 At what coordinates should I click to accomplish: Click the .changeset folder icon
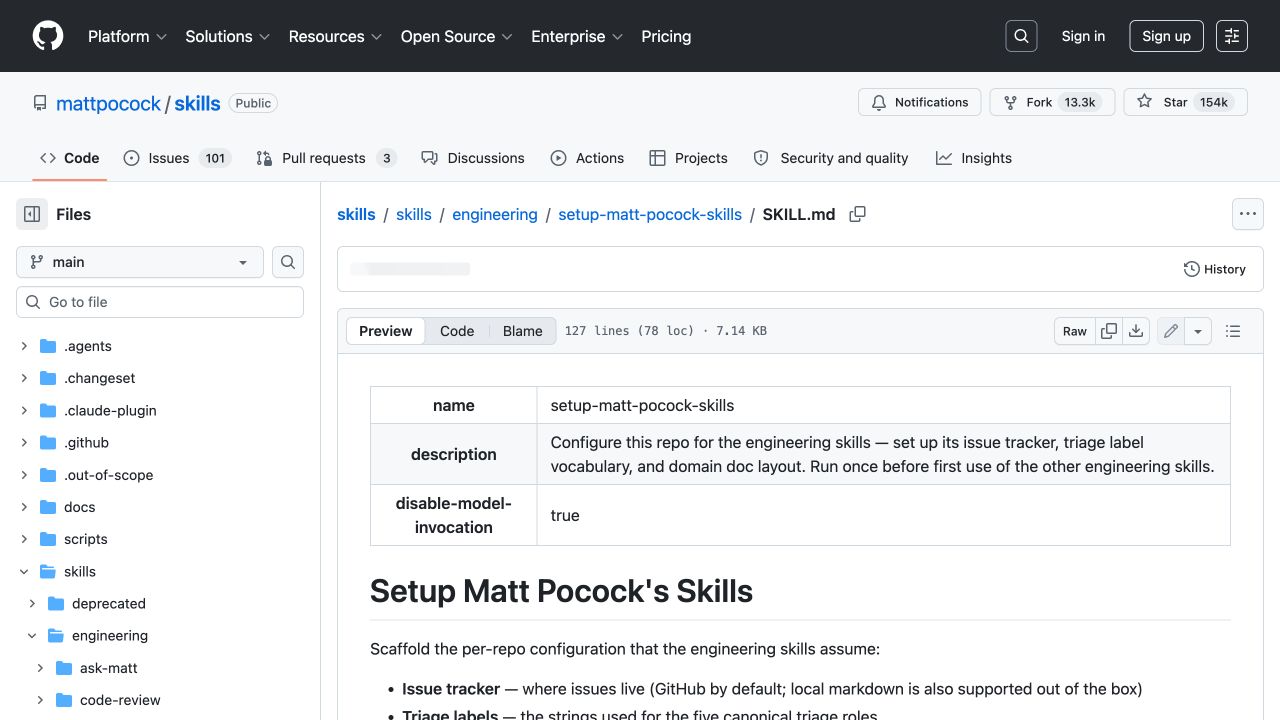[x=48, y=378]
